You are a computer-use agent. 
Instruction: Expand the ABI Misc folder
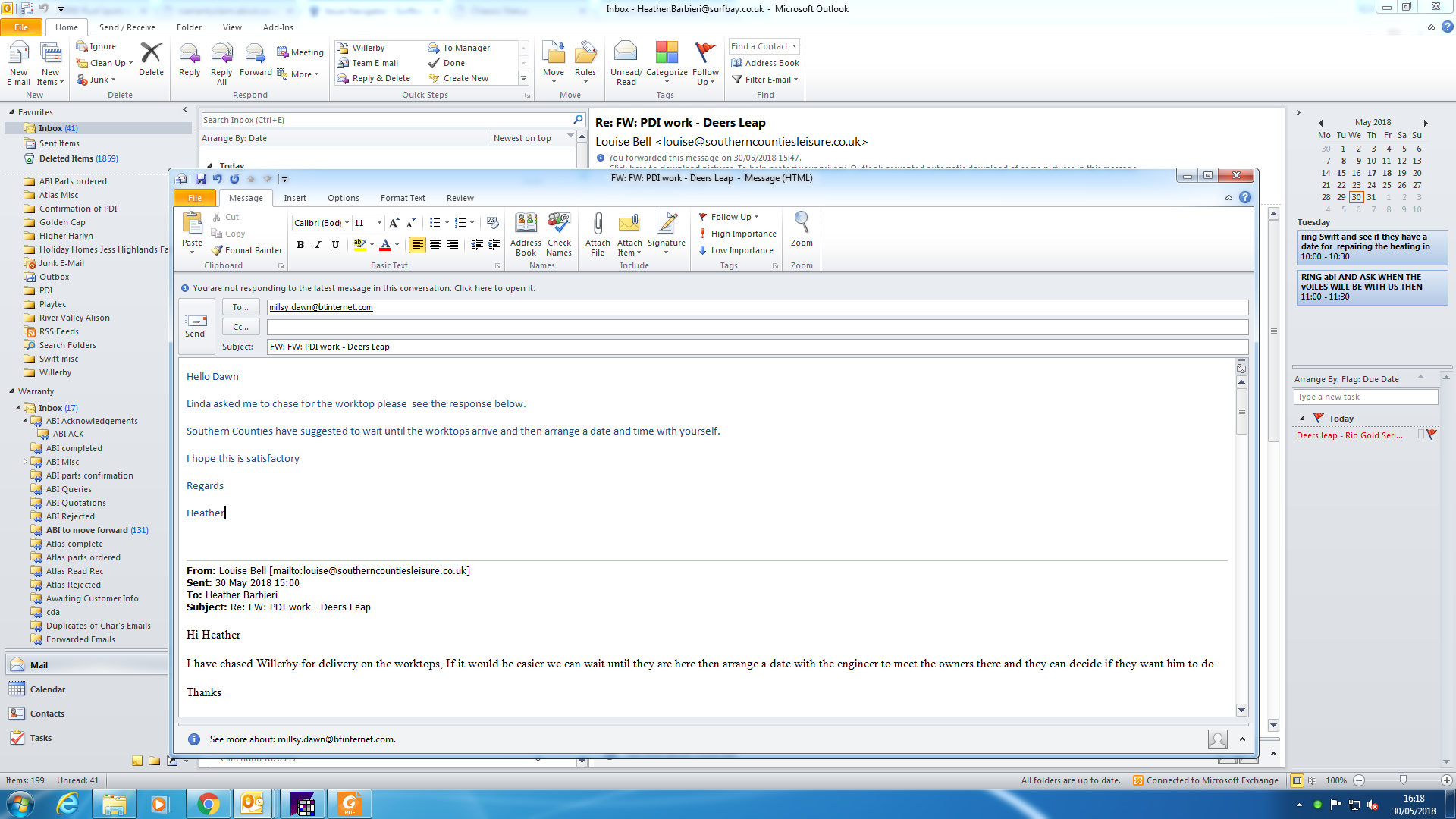click(x=25, y=462)
